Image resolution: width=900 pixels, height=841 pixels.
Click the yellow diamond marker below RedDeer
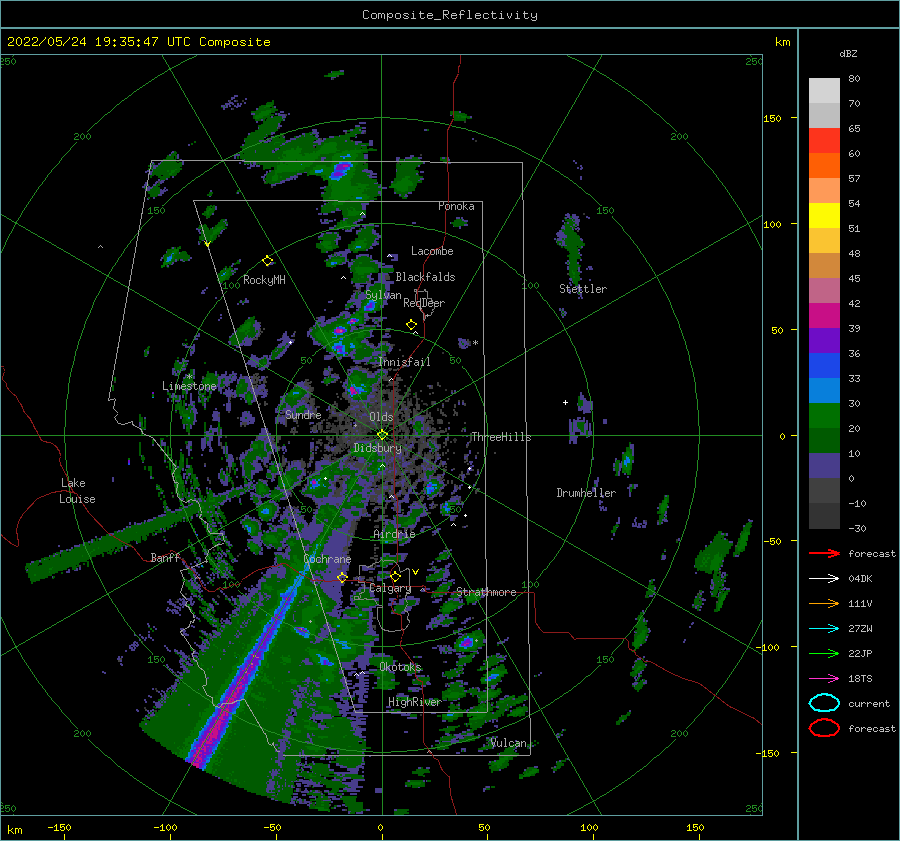tap(411, 325)
